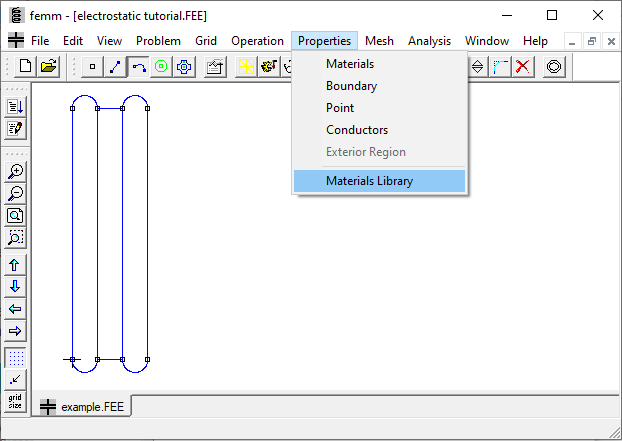This screenshot has width=622, height=441.
Task: Choose Materials Library from Properties menu
Action: click(x=369, y=181)
